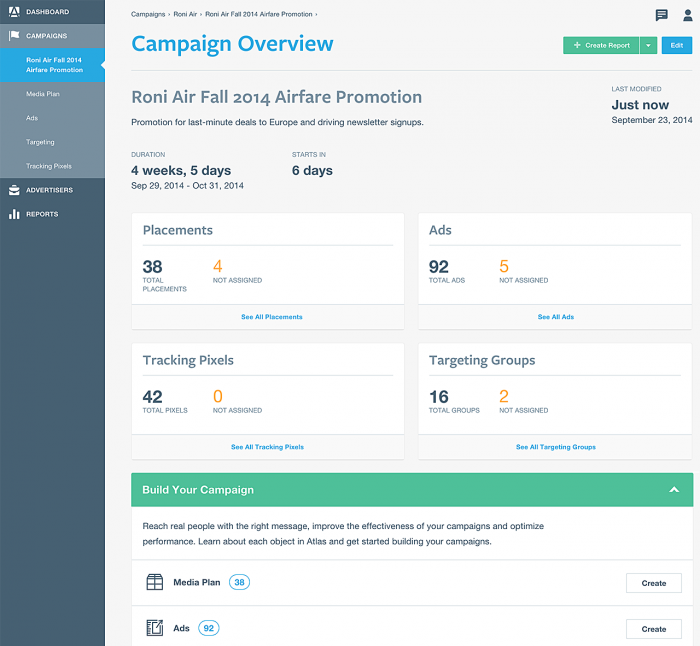
Task: Click the Media Plan table icon
Action: [155, 582]
